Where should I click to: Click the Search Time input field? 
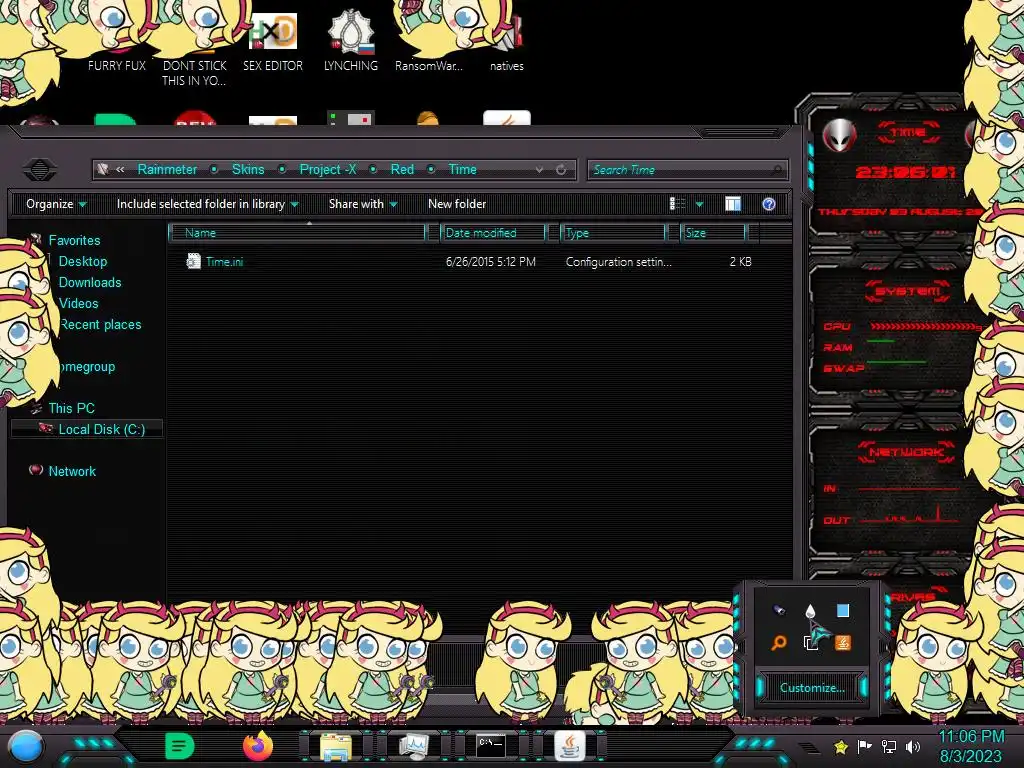[688, 170]
